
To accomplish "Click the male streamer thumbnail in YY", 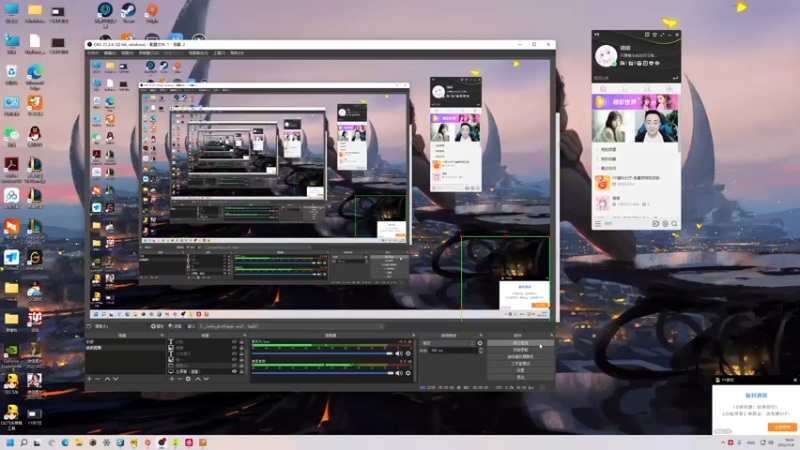I will tap(656, 126).
